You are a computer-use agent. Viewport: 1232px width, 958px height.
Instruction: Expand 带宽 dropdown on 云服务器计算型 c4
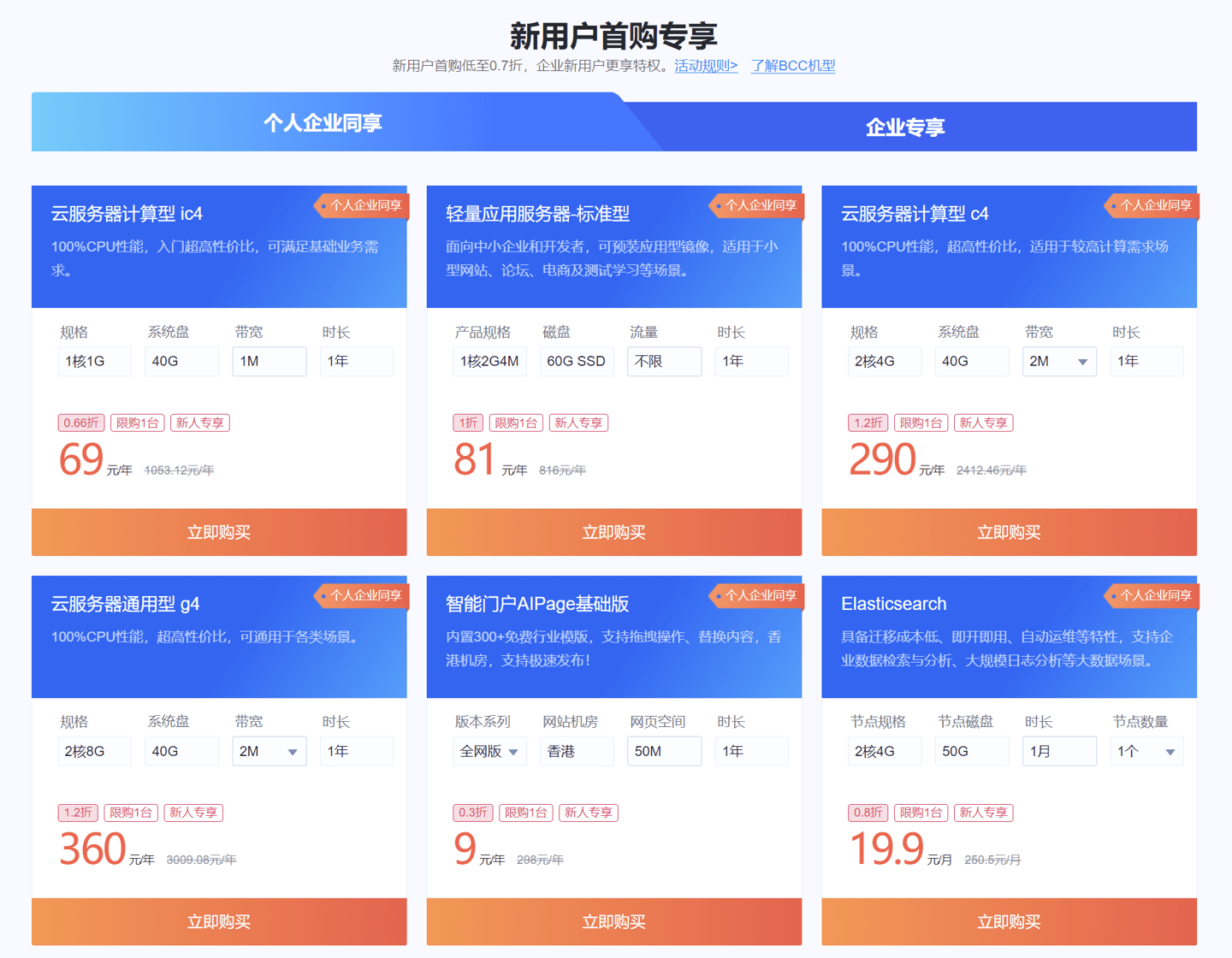(x=1058, y=362)
